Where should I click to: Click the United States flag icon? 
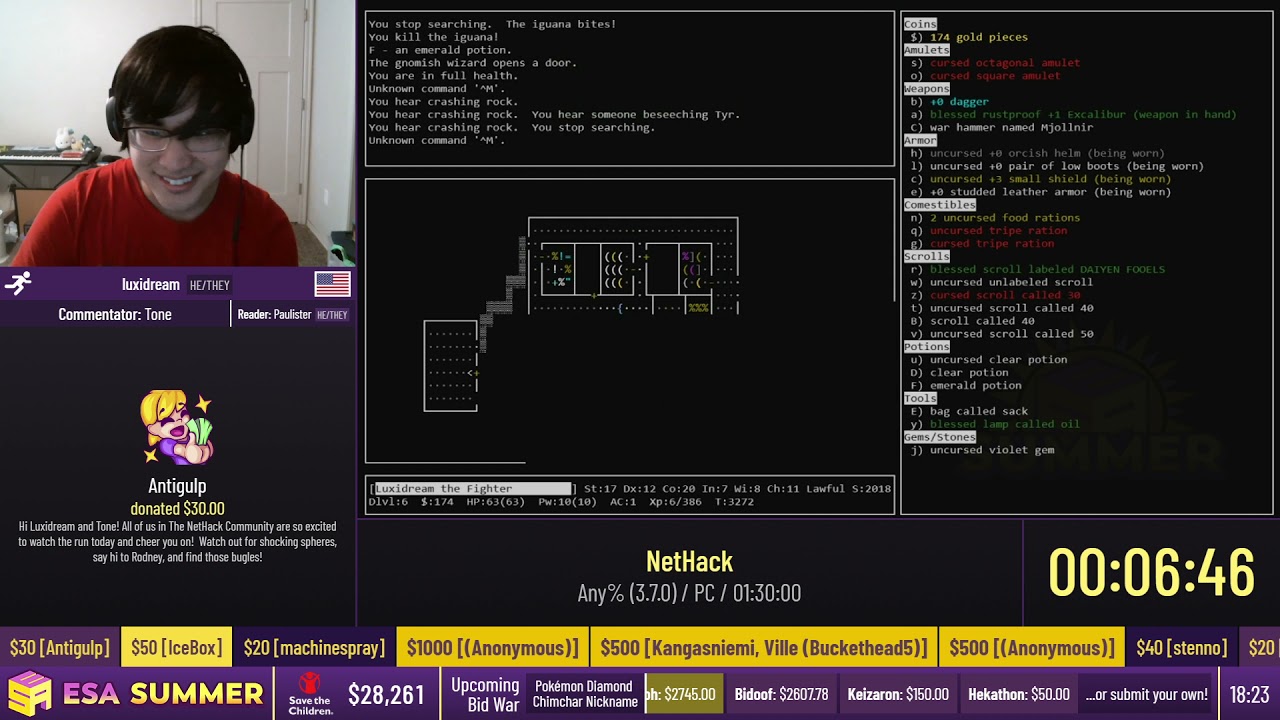coord(332,284)
